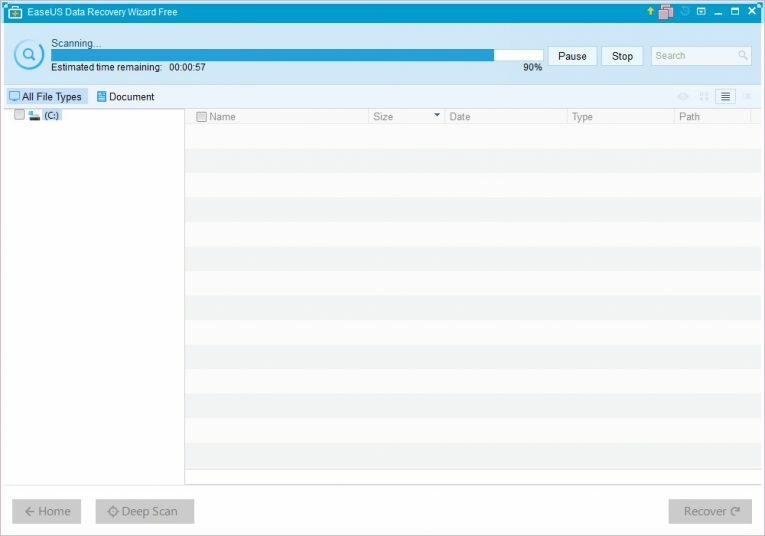Click the 90% progress label

pyautogui.click(x=532, y=67)
